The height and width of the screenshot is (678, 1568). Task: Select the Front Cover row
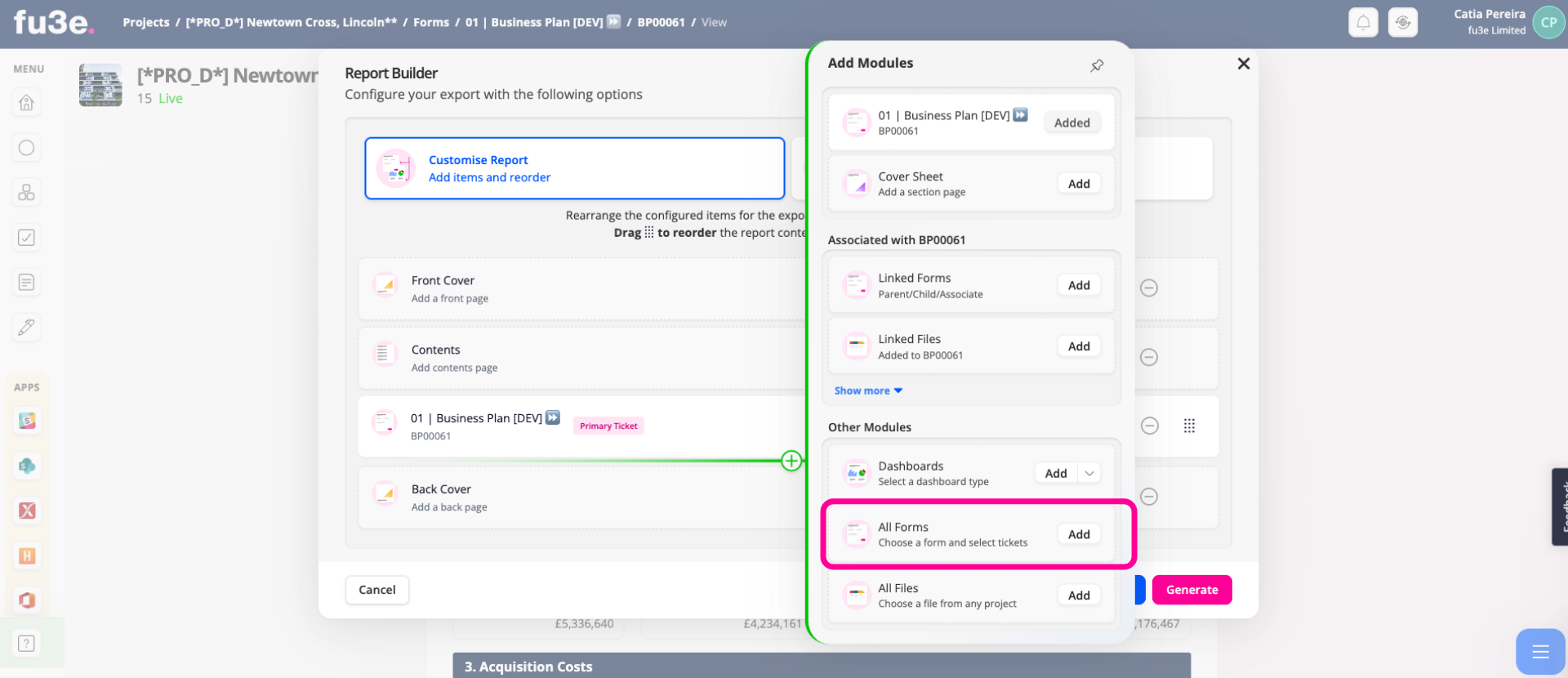pos(581,289)
